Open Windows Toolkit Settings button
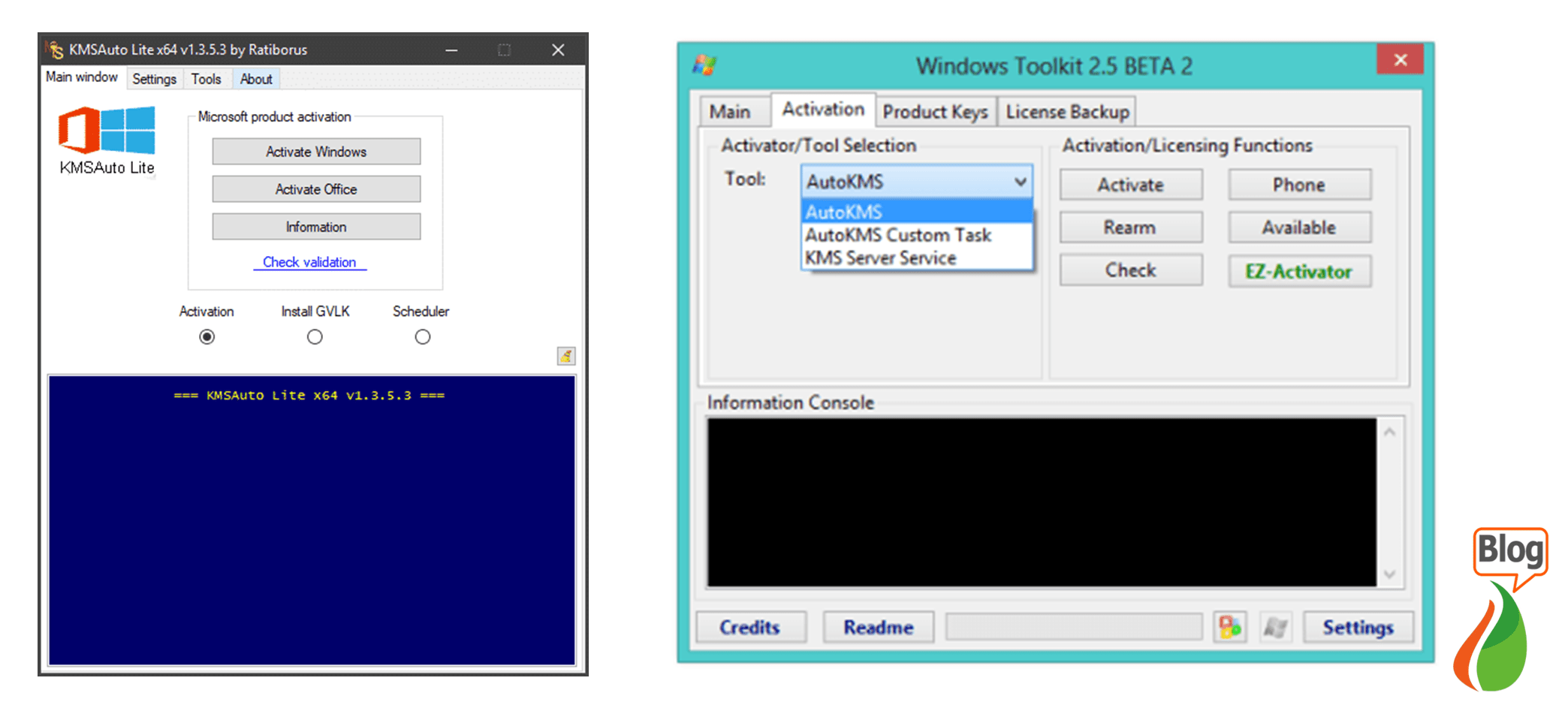The width and height of the screenshot is (1568, 714). pyautogui.click(x=1358, y=627)
